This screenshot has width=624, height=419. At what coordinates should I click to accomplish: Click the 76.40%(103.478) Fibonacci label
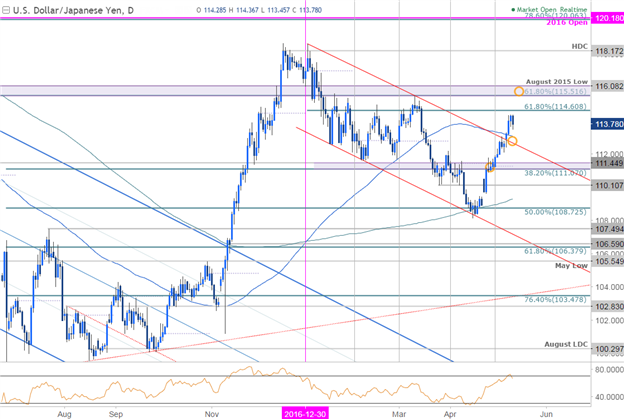(x=555, y=300)
